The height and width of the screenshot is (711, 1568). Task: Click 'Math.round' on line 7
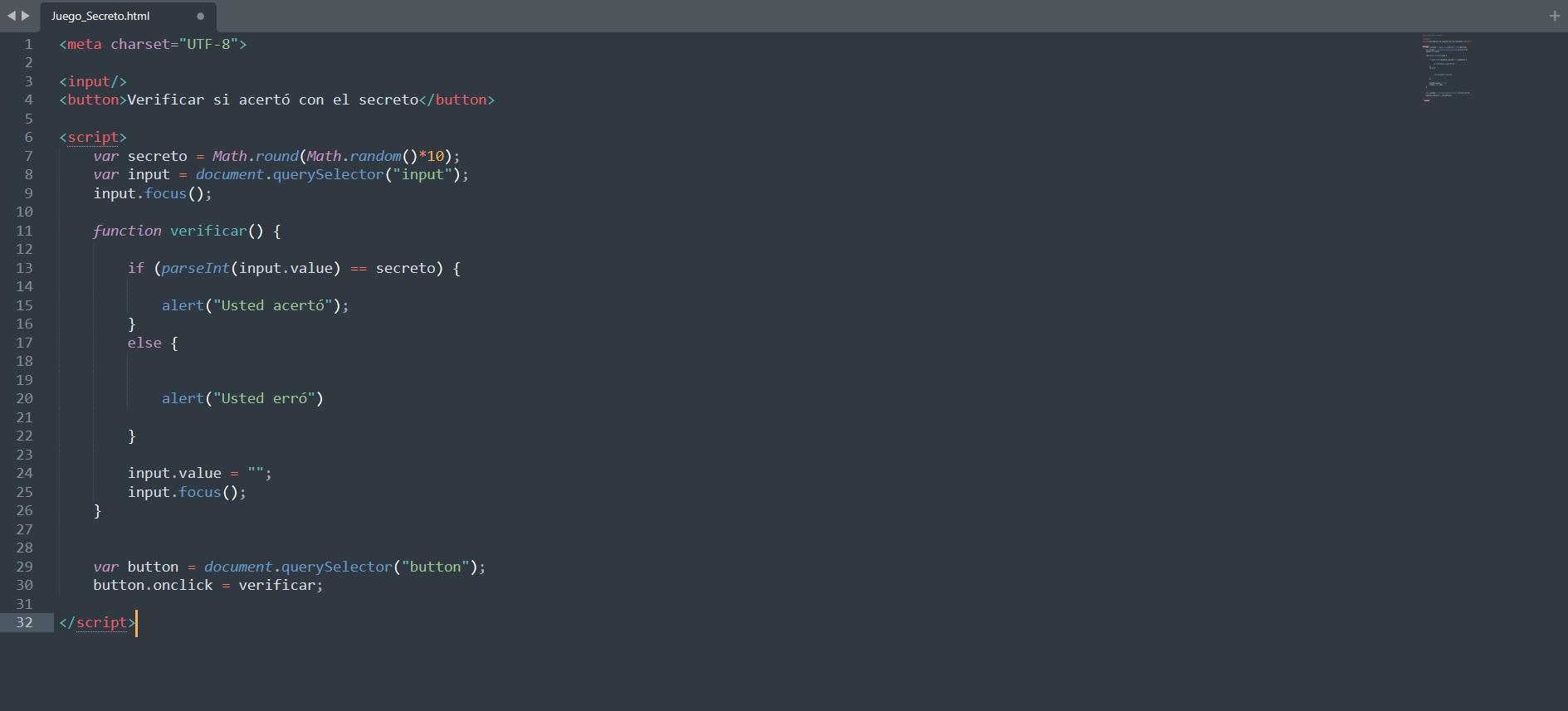click(x=256, y=156)
